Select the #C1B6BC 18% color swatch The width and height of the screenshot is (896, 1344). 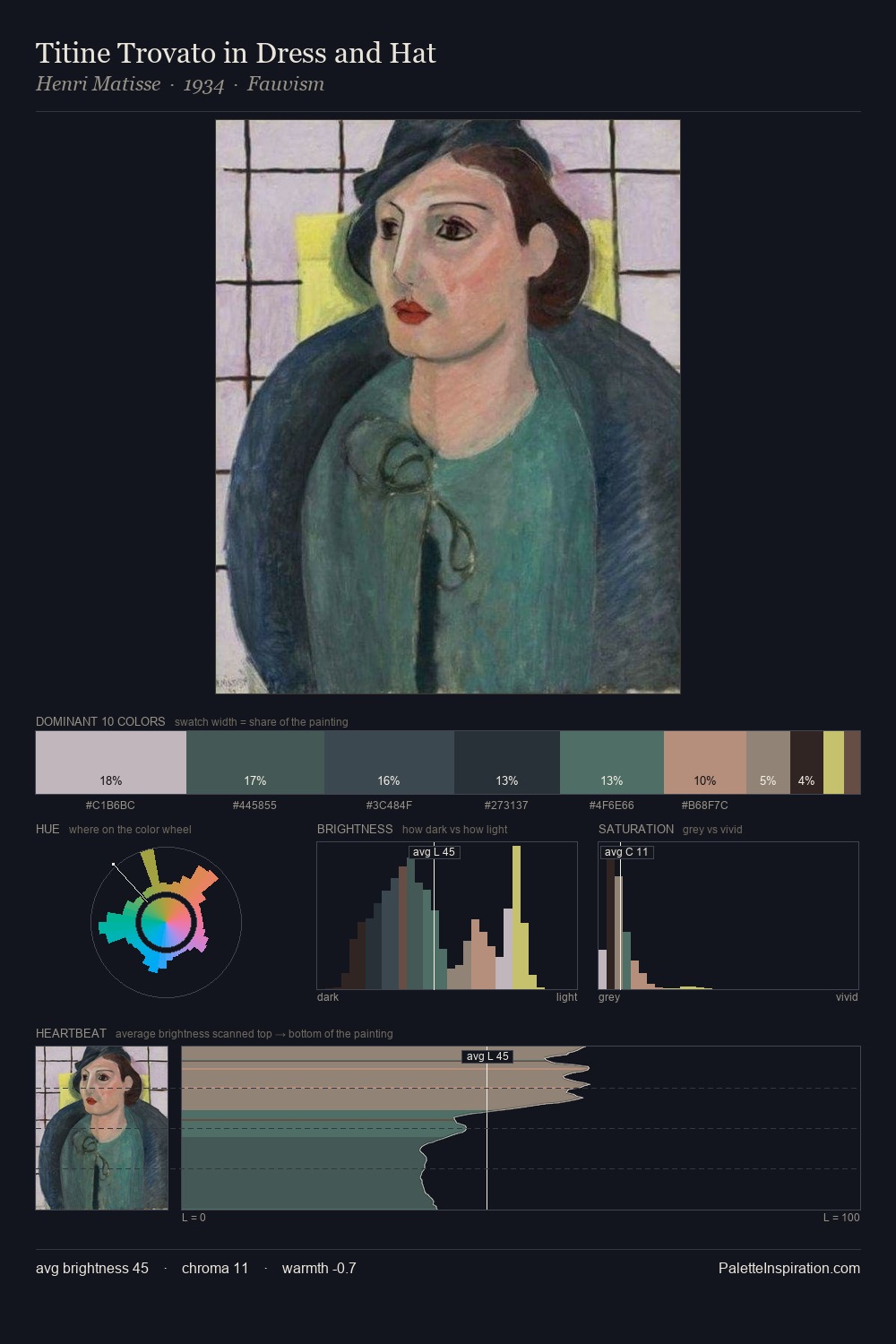[111, 762]
